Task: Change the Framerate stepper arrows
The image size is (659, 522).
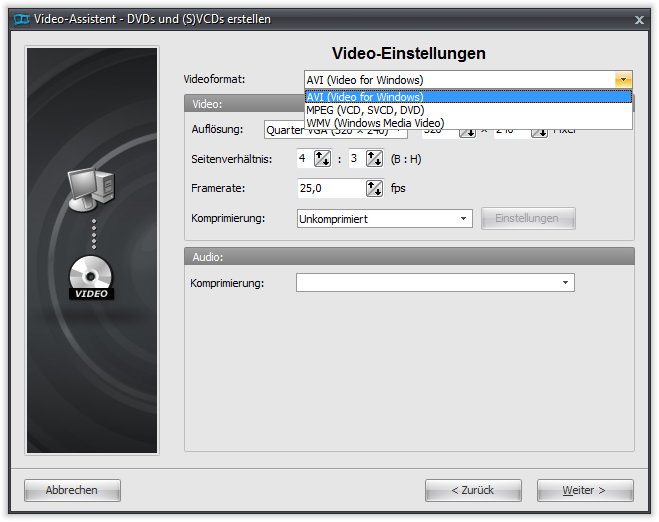Action: (374, 188)
